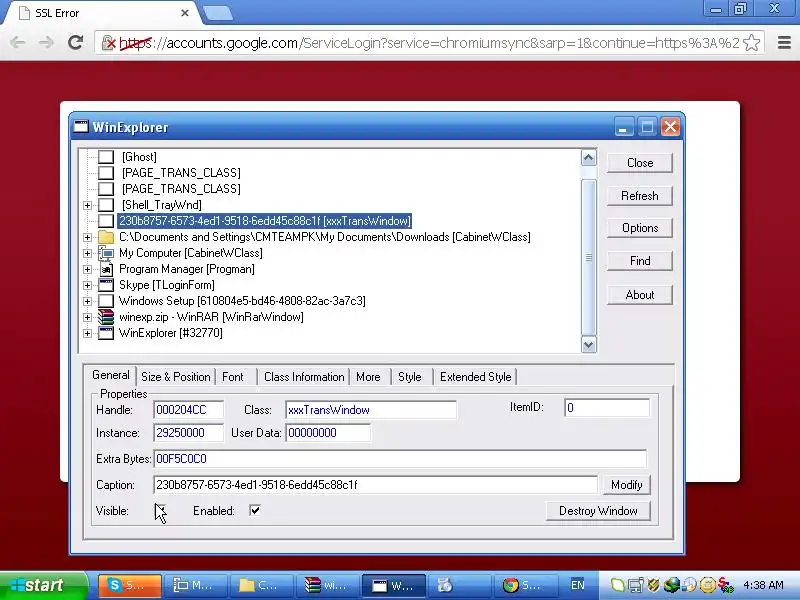
Task: Click the folder icon of Downloads CabinetWClass row
Action: (x=106, y=237)
